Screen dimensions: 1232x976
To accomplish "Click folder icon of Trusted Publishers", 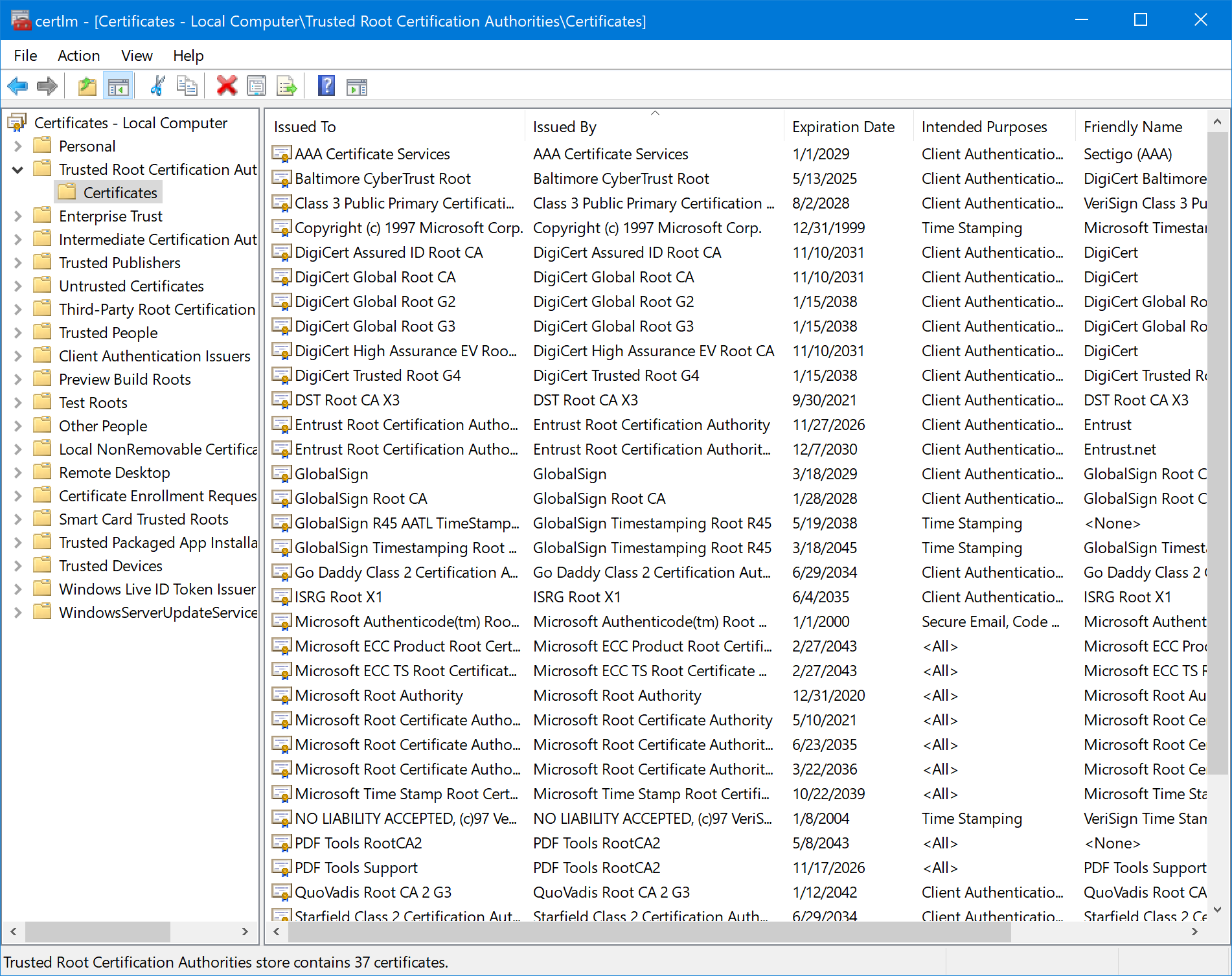I will click(43, 262).
